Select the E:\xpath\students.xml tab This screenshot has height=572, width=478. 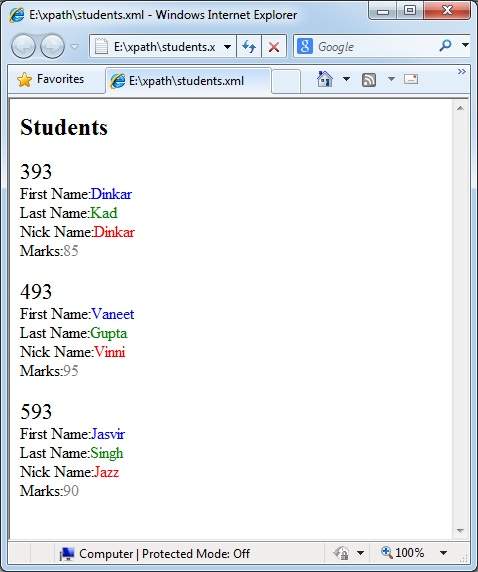pyautogui.click(x=188, y=81)
